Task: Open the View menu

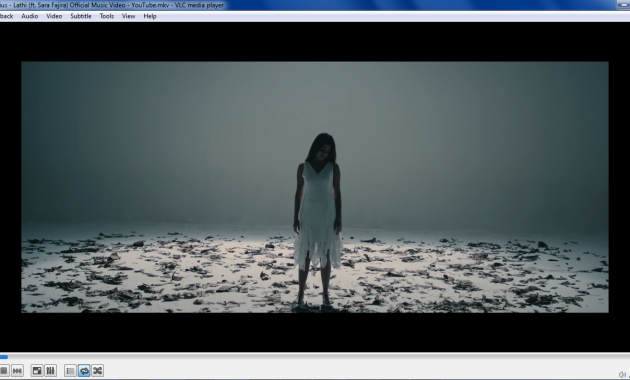Action: pos(128,16)
